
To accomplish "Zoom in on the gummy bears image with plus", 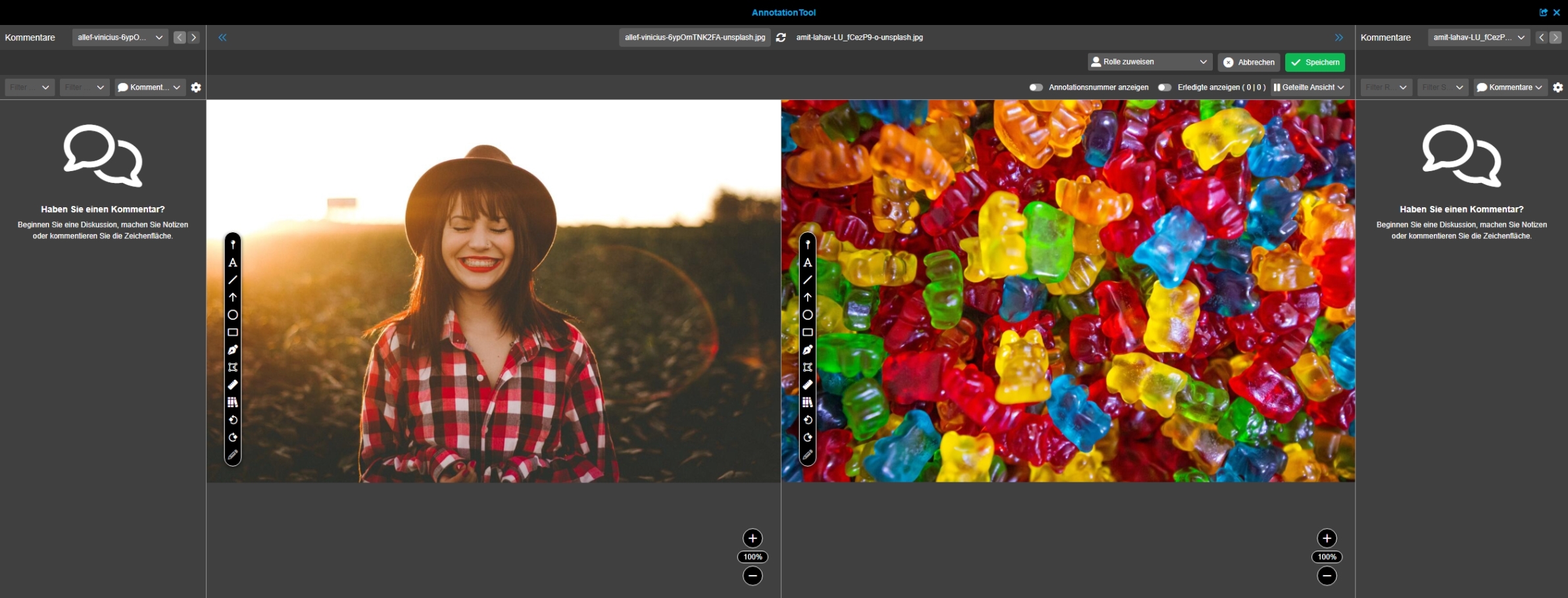I will tap(1327, 538).
